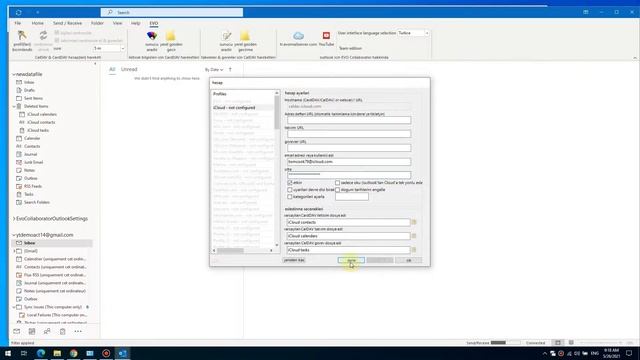The height and width of the screenshot is (360, 640).
Task: Switch to People view in navigation bar
Action: 47,331
